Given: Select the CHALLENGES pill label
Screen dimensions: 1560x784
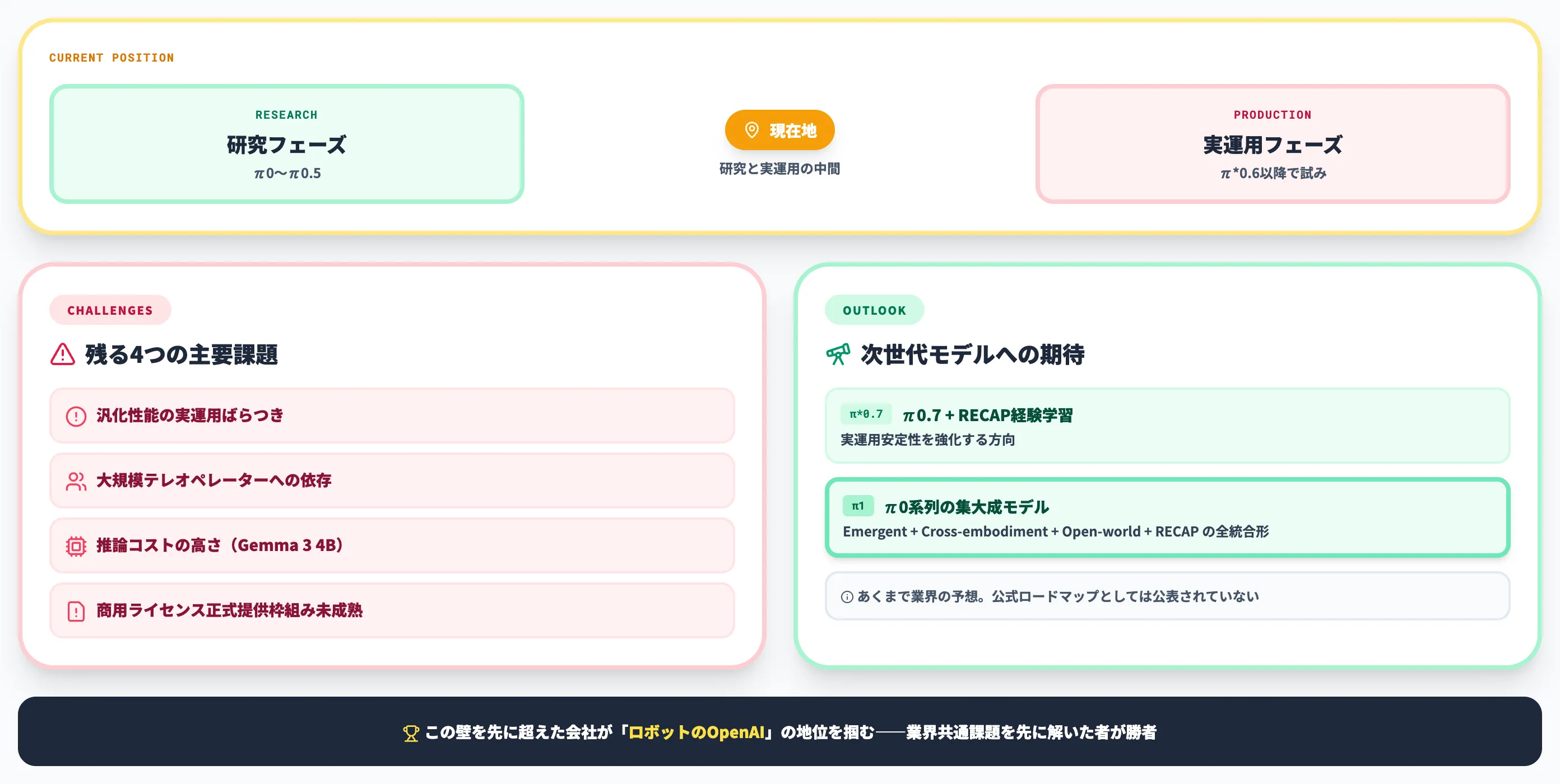Looking at the screenshot, I should pyautogui.click(x=110, y=310).
